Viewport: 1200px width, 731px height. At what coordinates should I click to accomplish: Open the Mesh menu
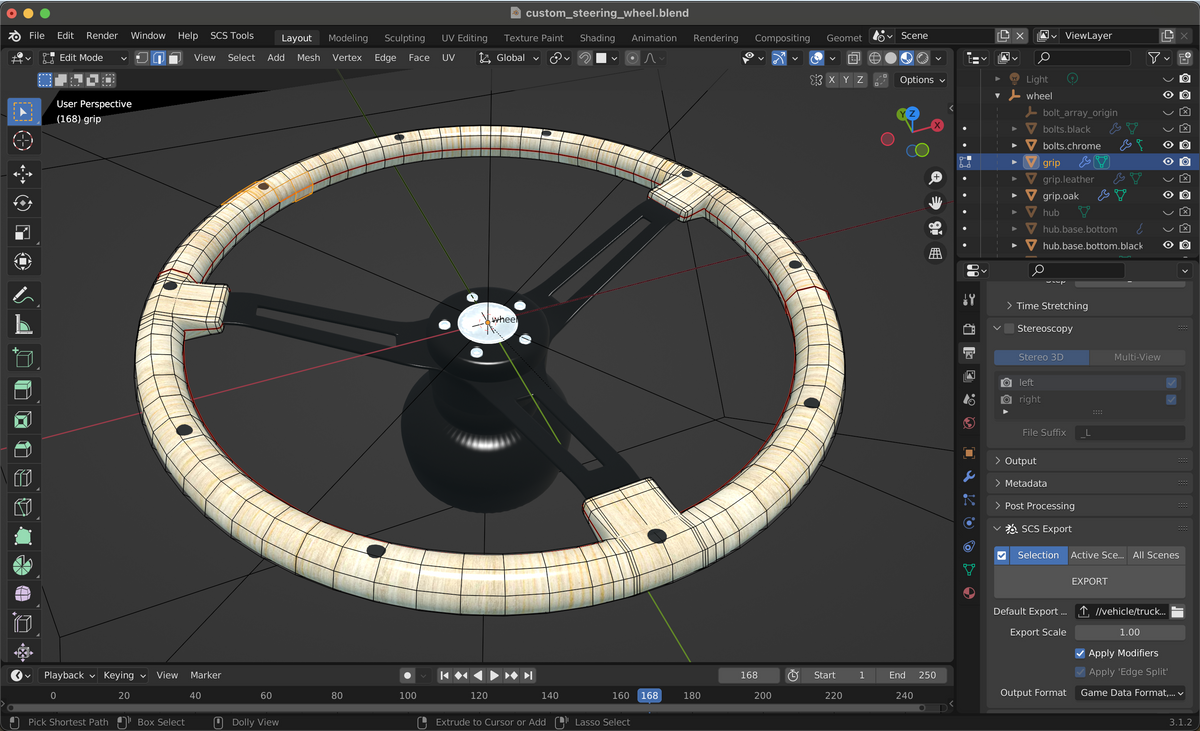308,58
